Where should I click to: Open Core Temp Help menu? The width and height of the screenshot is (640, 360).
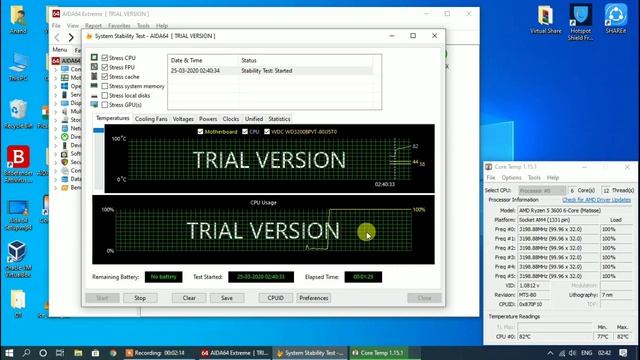553,178
